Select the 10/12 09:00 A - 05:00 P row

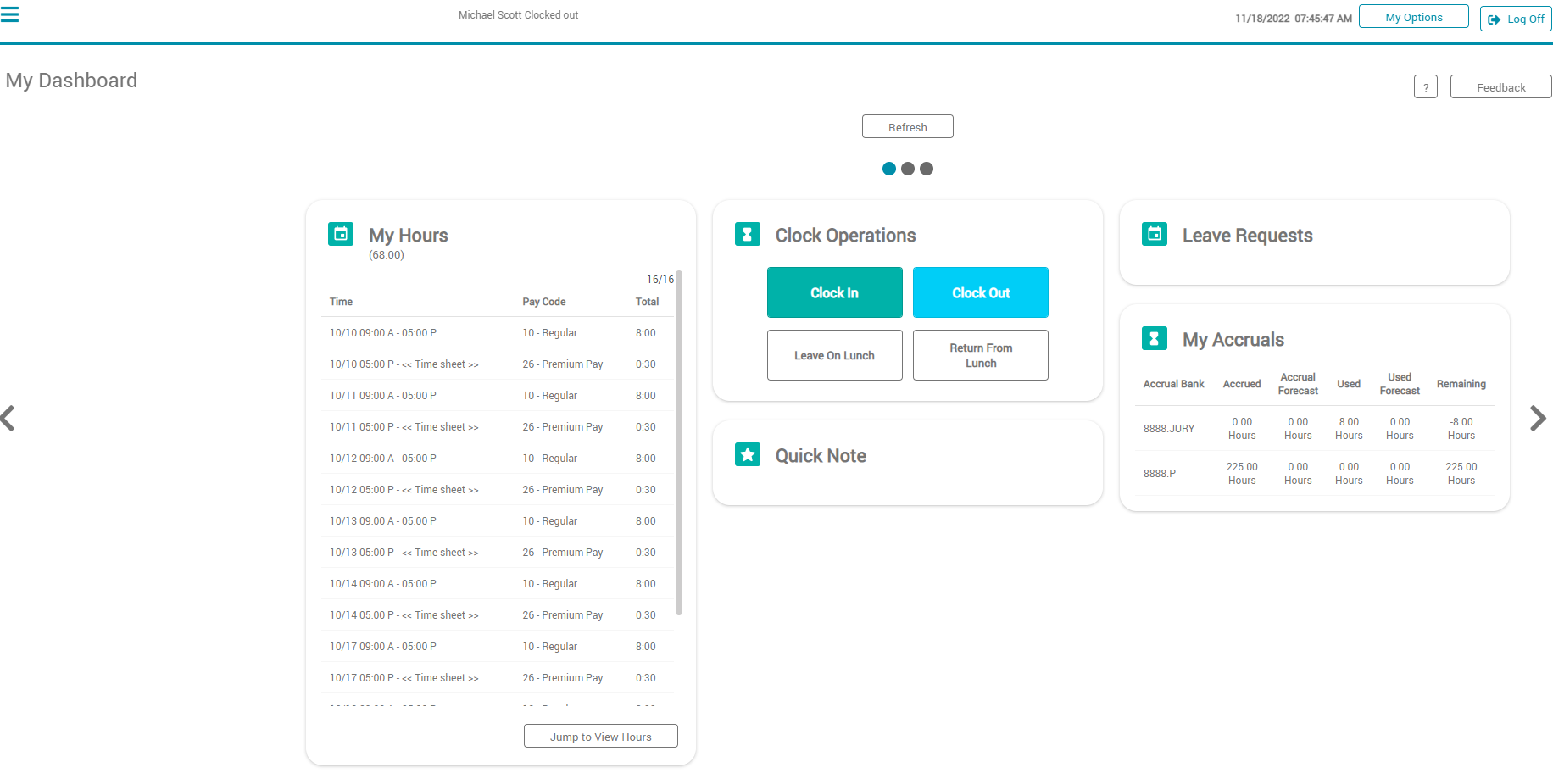point(497,459)
